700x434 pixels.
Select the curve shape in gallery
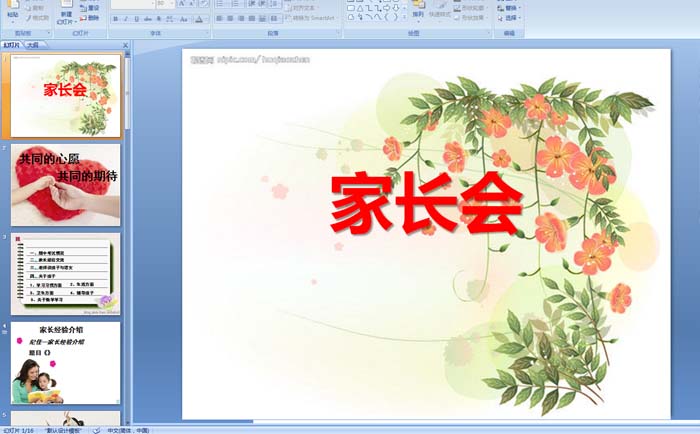[x=378, y=17]
